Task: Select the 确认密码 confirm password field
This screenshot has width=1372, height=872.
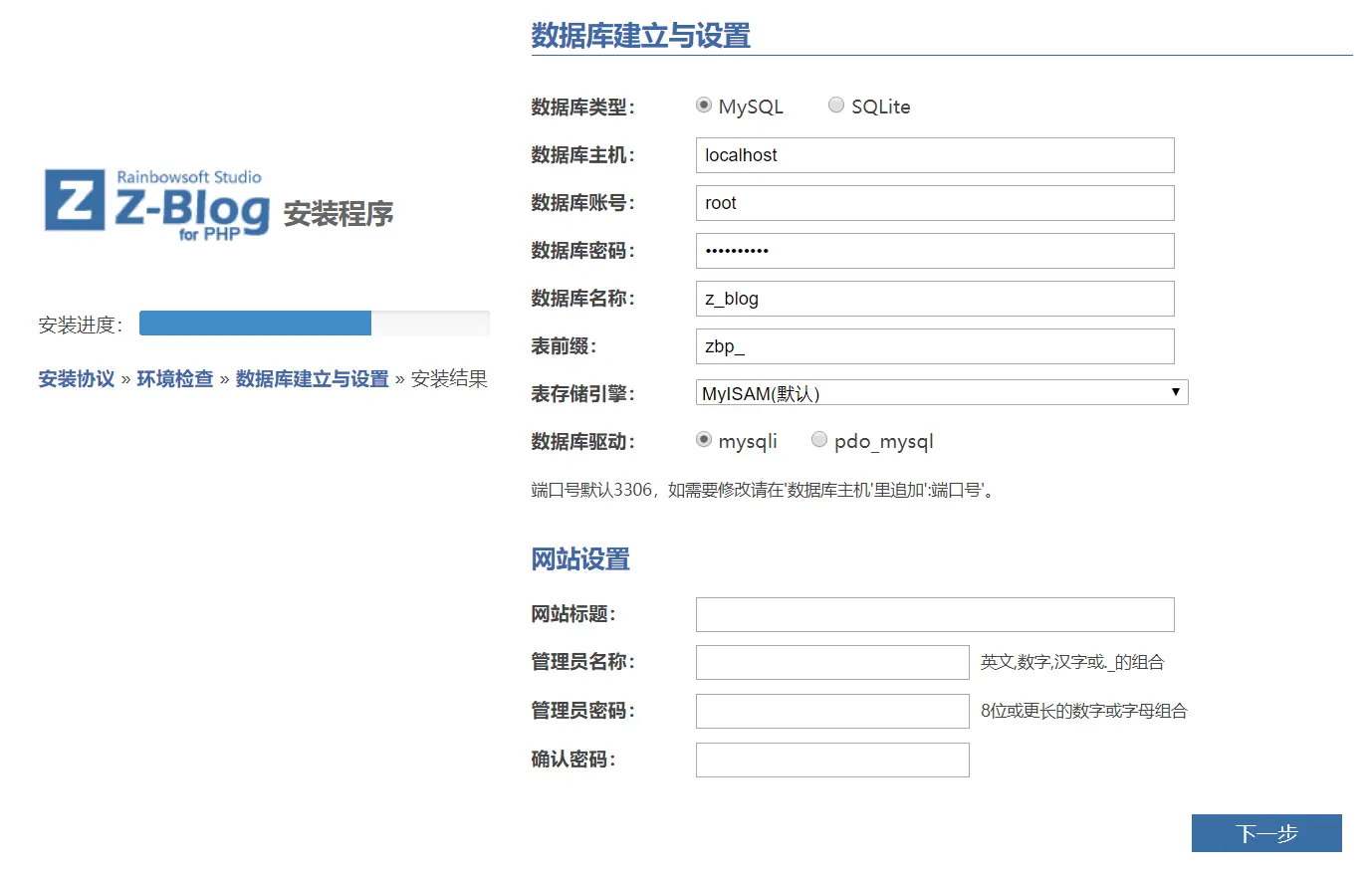Action: (x=832, y=760)
